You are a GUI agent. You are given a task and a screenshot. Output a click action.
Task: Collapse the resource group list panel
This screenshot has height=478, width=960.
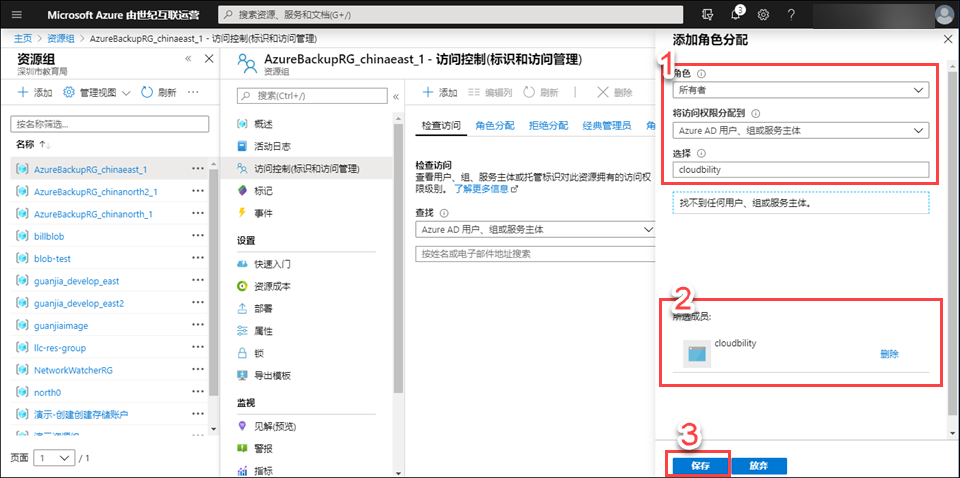[x=189, y=60]
